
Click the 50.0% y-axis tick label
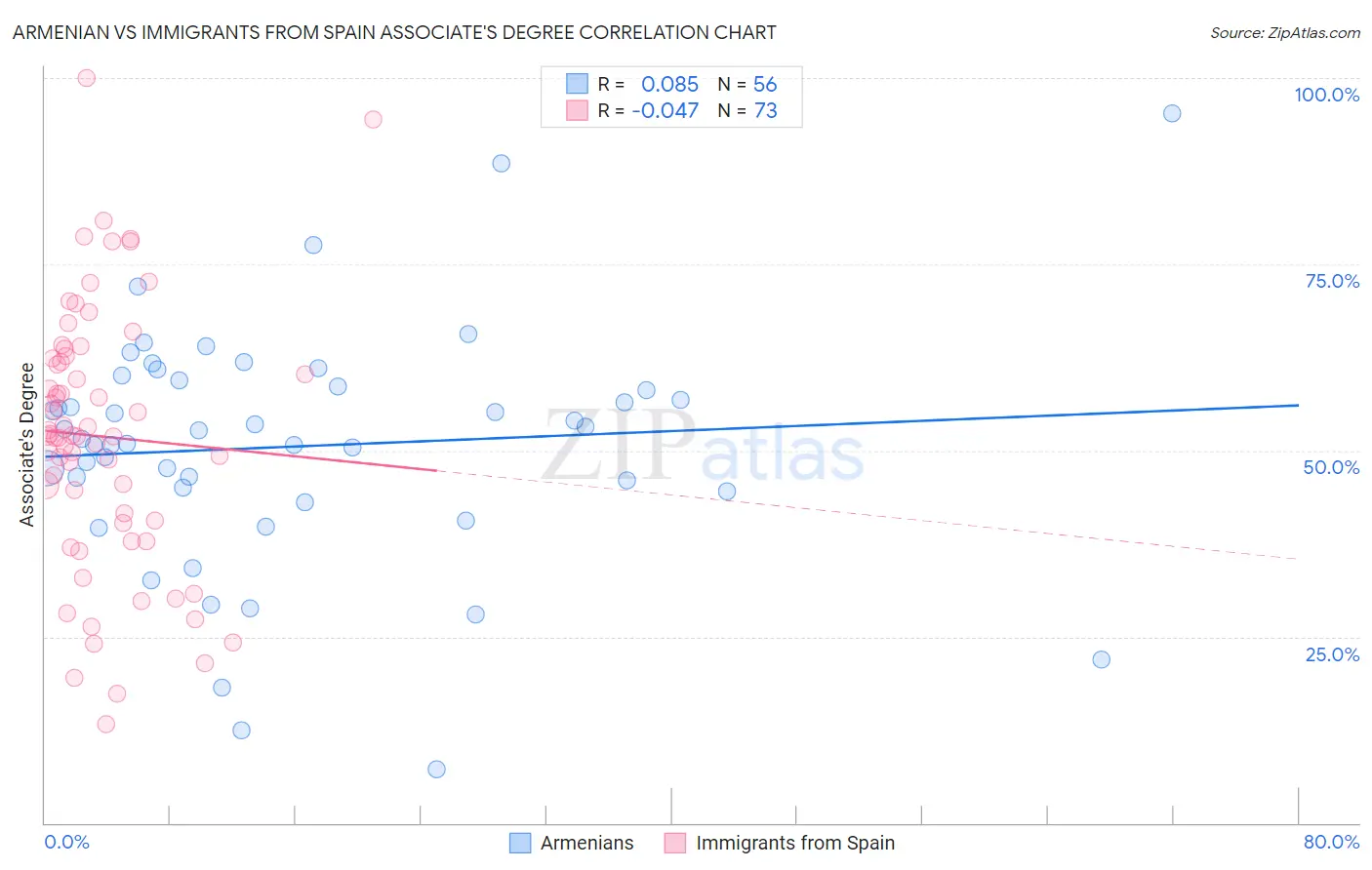coord(1331,467)
